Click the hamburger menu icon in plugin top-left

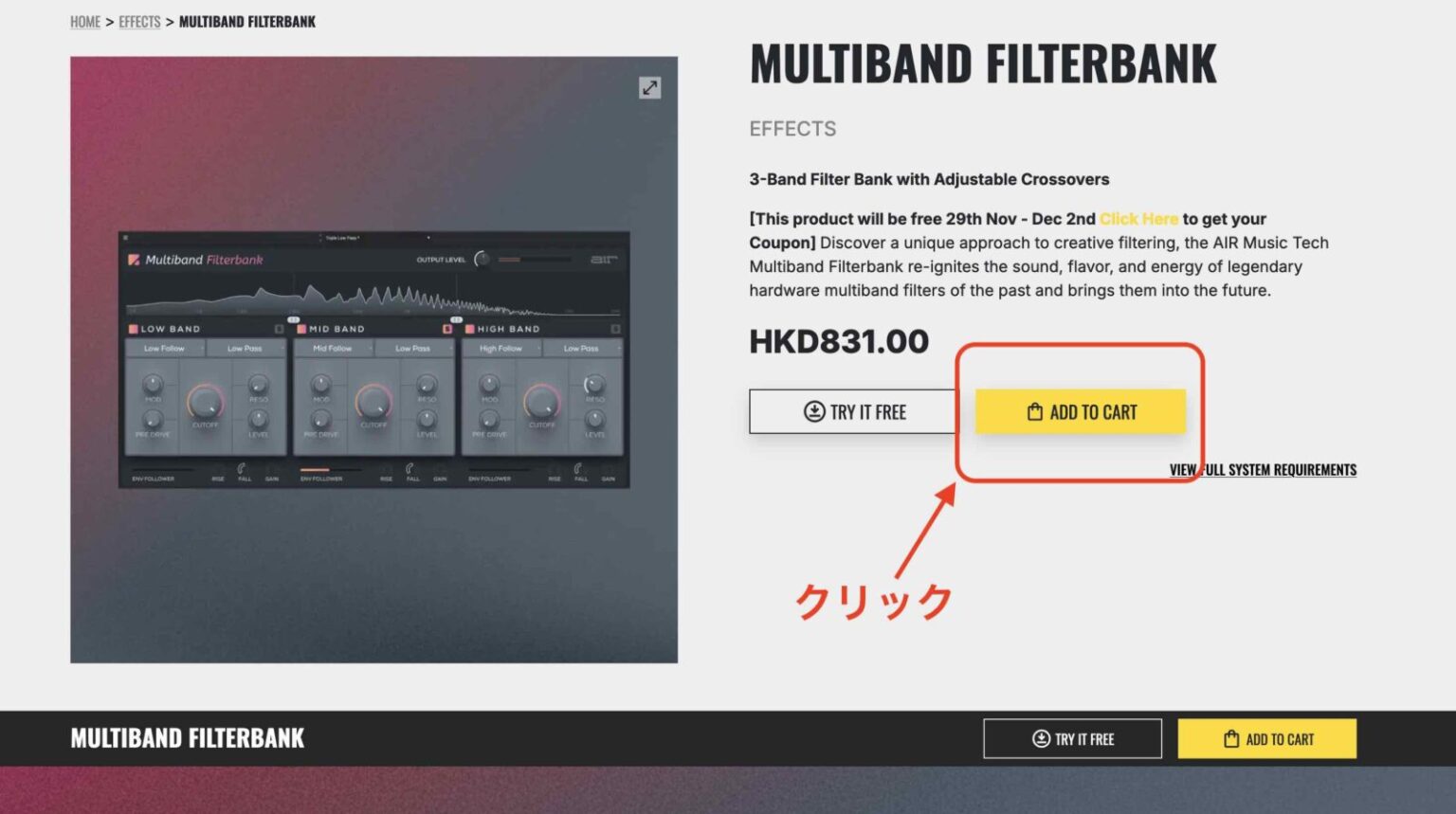click(125, 239)
